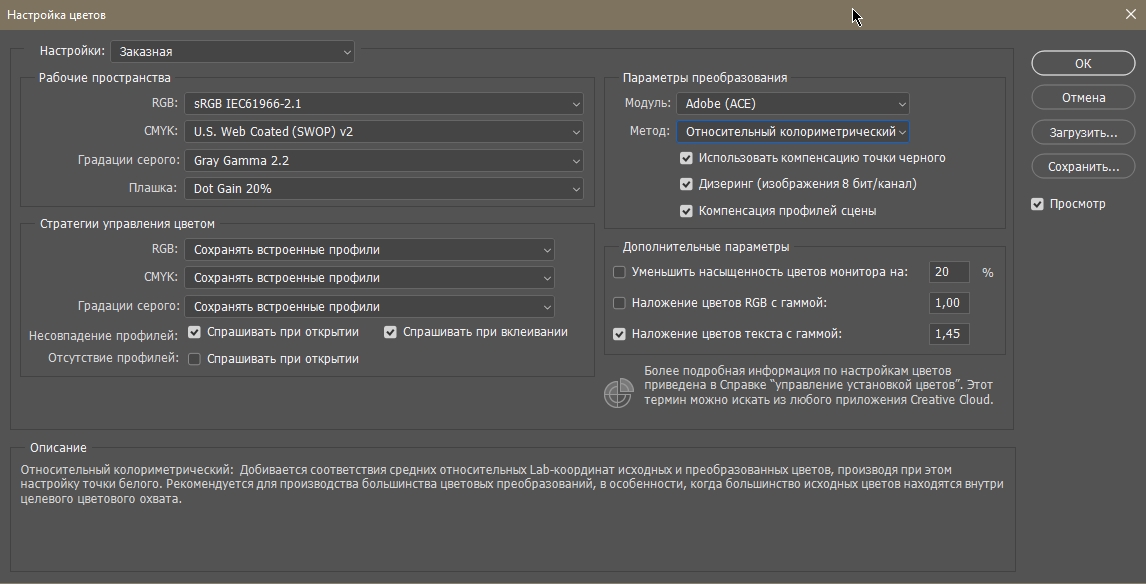The height and width of the screenshot is (584, 1146).
Task: Close the Настройка цветов dialog
Action: (1129, 15)
